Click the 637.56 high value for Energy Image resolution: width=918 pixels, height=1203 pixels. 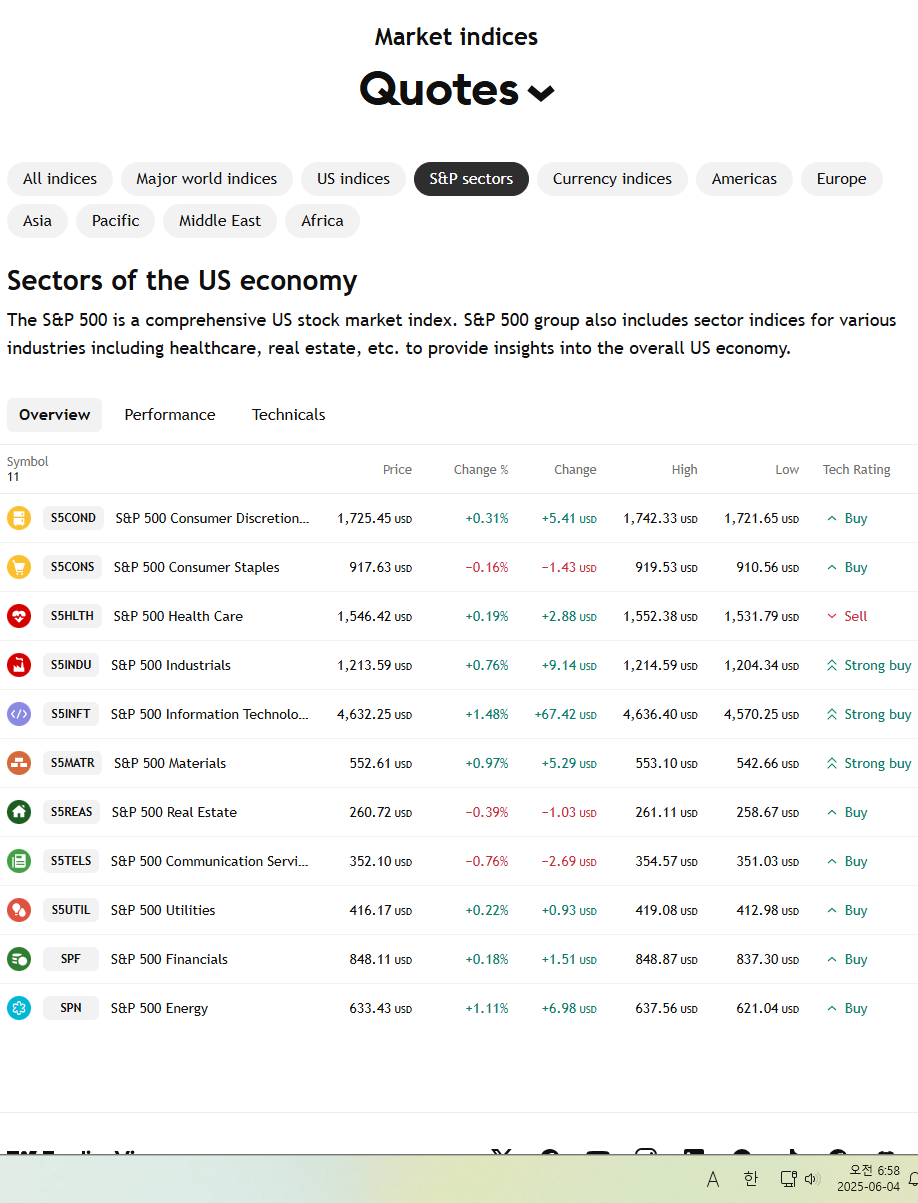point(666,1008)
